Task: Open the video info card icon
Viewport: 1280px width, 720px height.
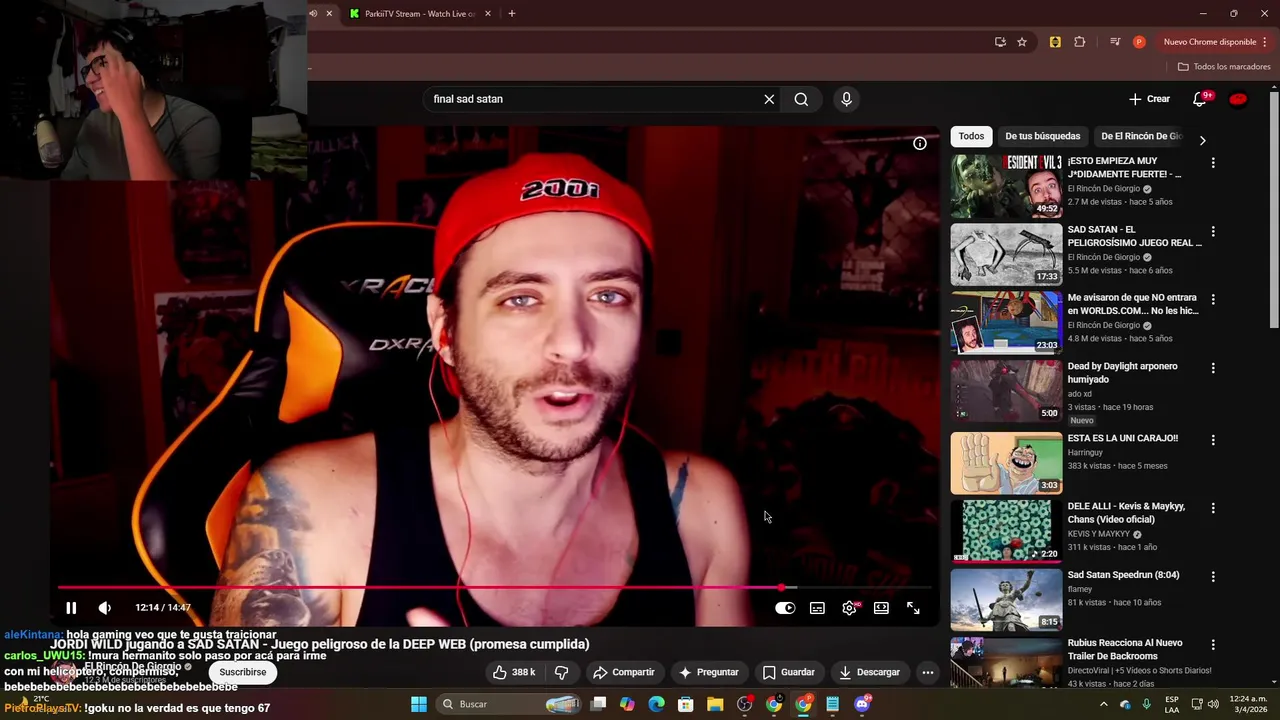Action: point(920,143)
